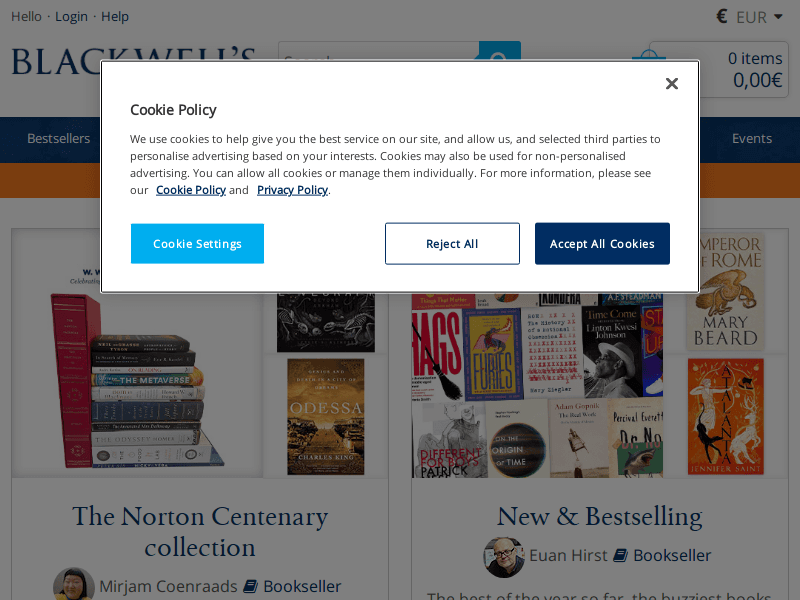Open Cookie Settings

[x=197, y=244]
